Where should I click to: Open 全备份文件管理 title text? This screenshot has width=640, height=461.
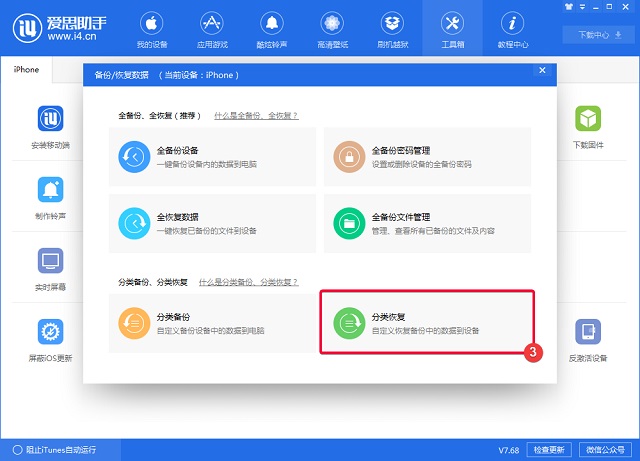[x=401, y=217]
